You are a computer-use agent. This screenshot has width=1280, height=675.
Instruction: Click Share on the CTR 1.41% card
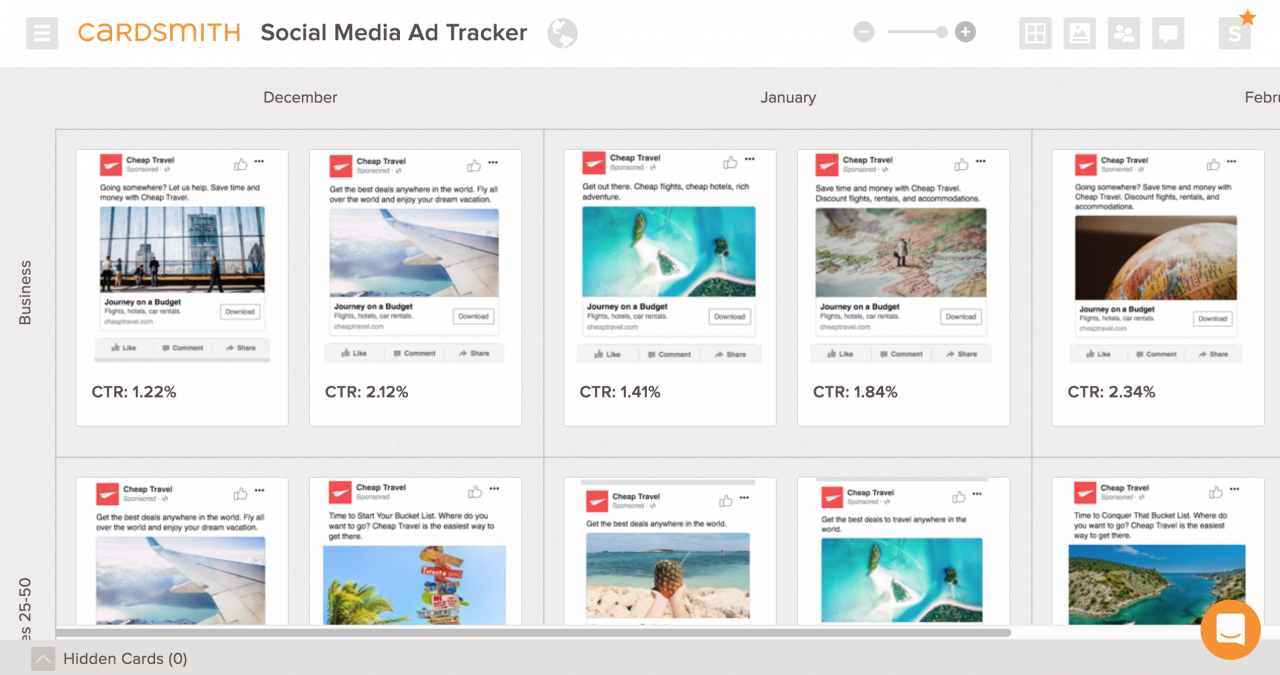point(731,354)
